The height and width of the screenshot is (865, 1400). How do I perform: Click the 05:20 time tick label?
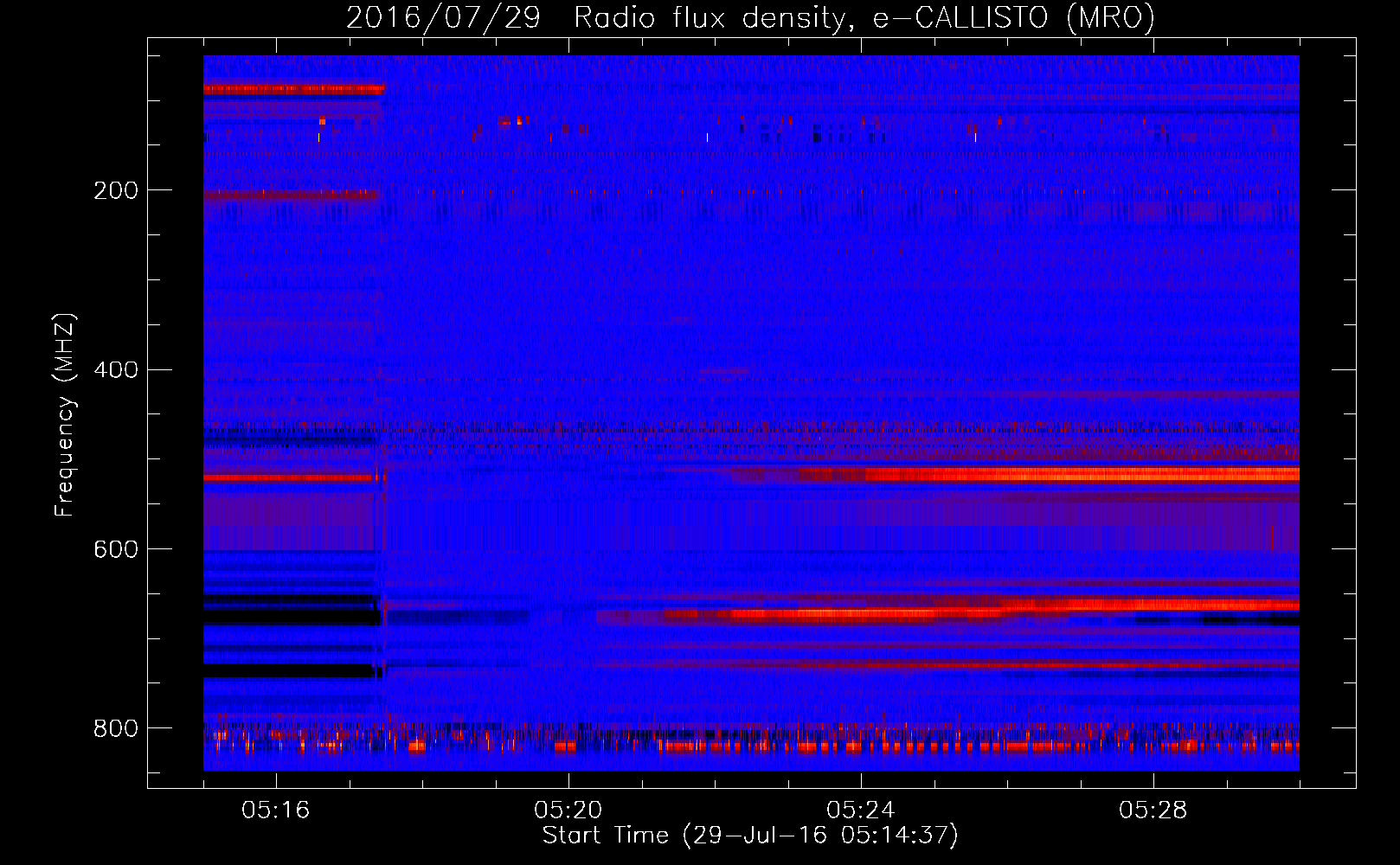568,811
